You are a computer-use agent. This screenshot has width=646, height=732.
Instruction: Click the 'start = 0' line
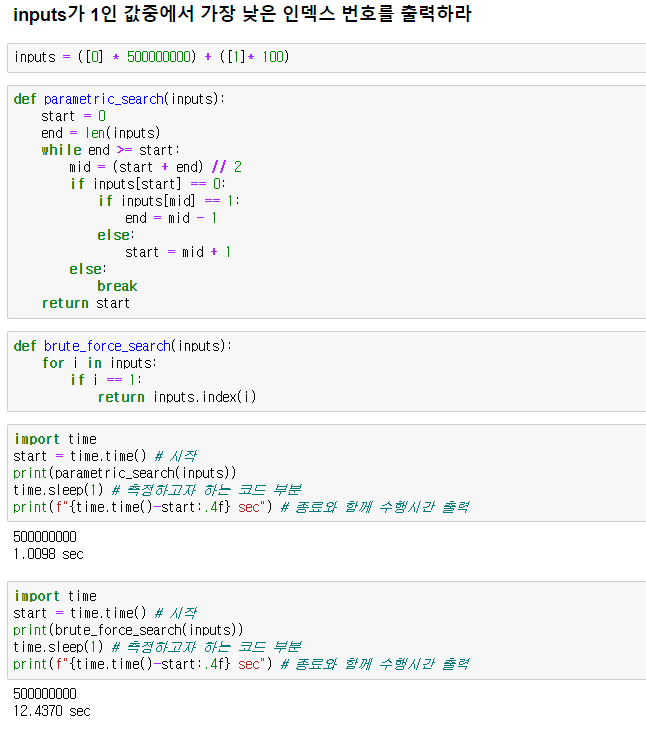pyautogui.click(x=73, y=116)
